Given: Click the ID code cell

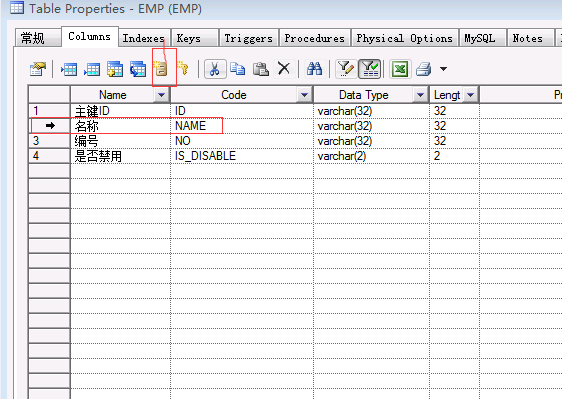Looking at the screenshot, I should tap(242, 111).
